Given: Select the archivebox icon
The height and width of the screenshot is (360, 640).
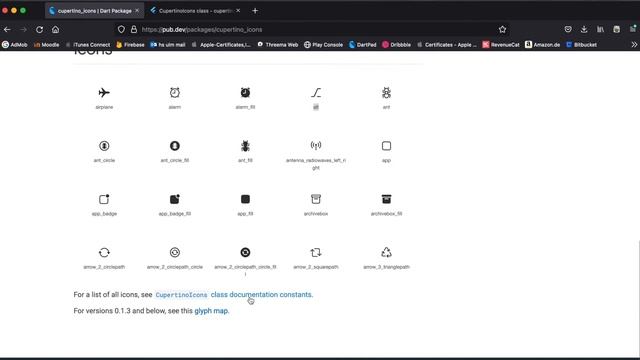Looking at the screenshot, I should (x=316, y=199).
